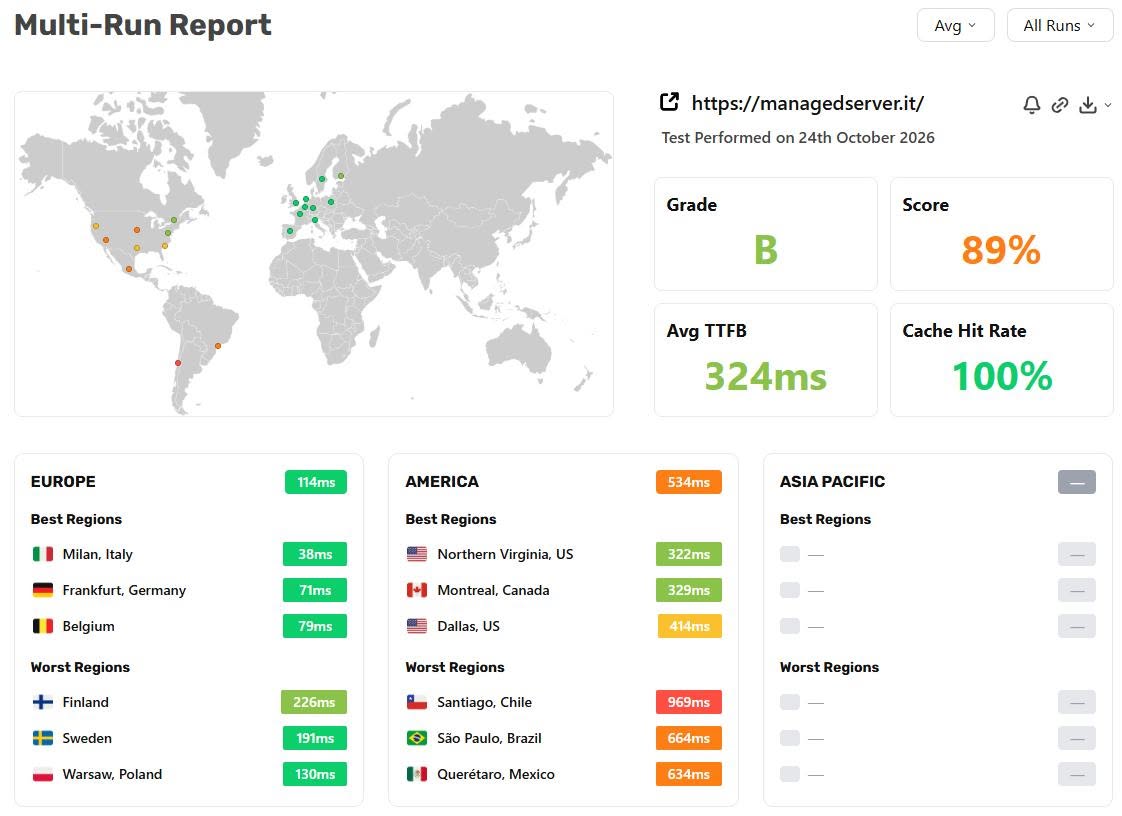Click the Germany flag icon
Viewport: 1122px width, 816px height.
[x=43, y=590]
